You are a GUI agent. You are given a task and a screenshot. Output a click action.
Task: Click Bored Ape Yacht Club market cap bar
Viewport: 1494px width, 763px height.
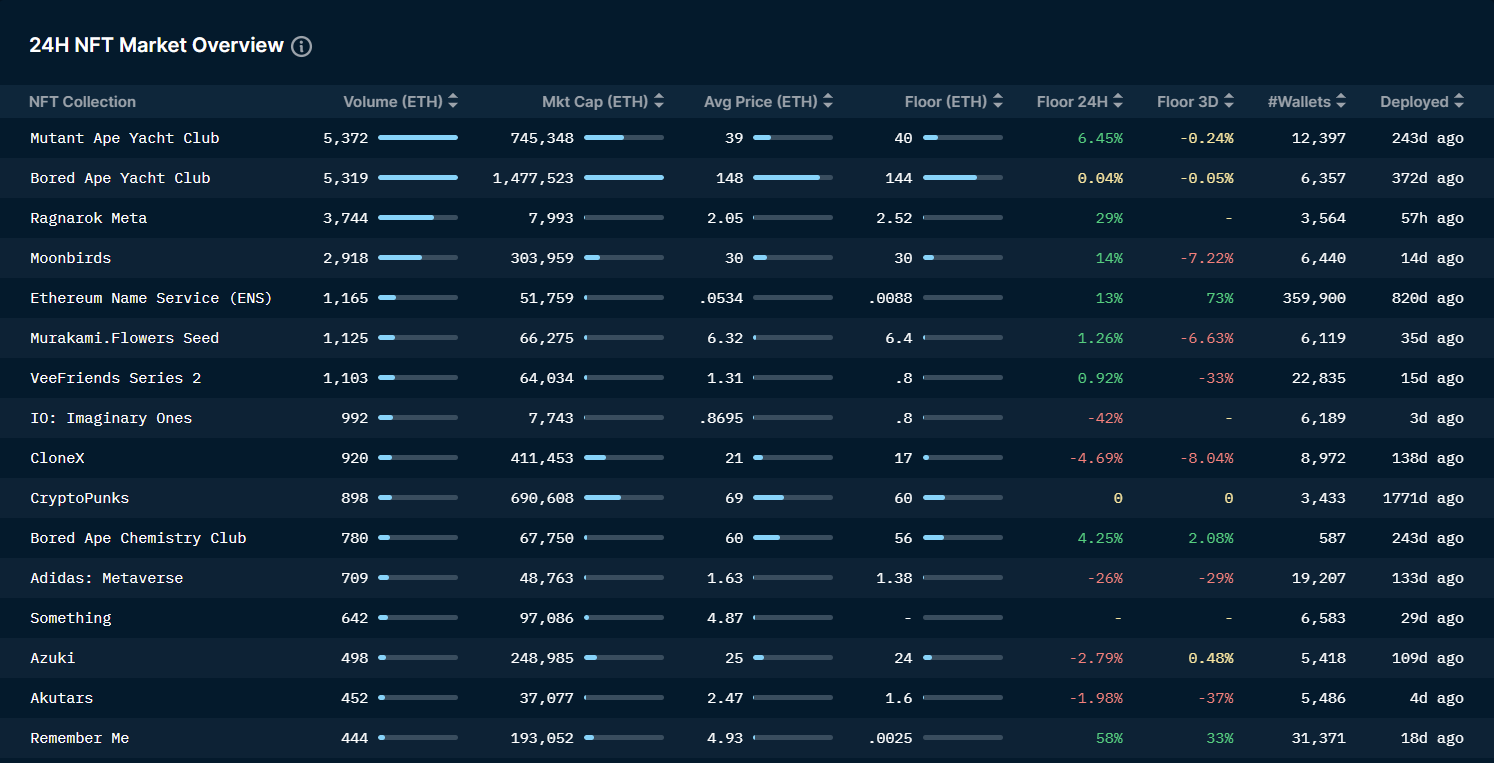click(624, 178)
